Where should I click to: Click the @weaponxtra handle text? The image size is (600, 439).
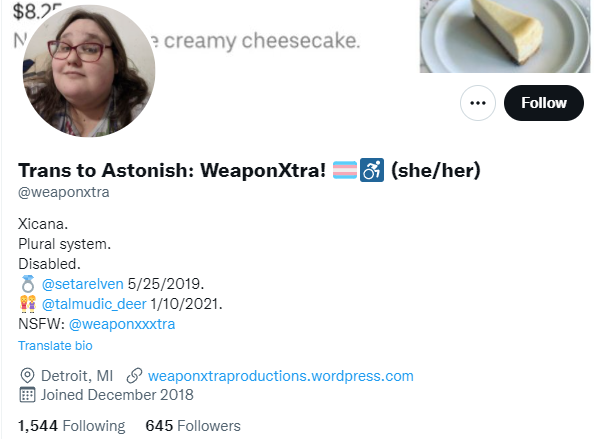[64, 192]
